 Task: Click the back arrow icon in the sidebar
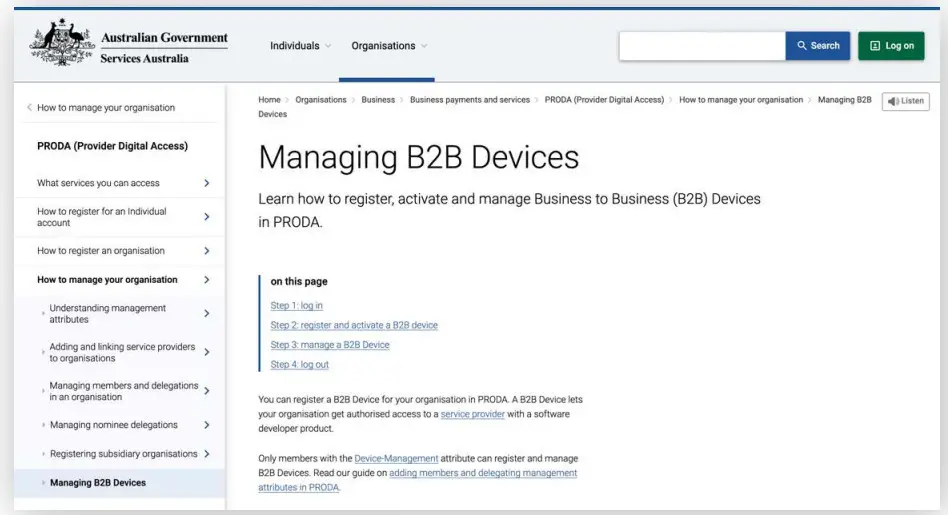point(29,108)
